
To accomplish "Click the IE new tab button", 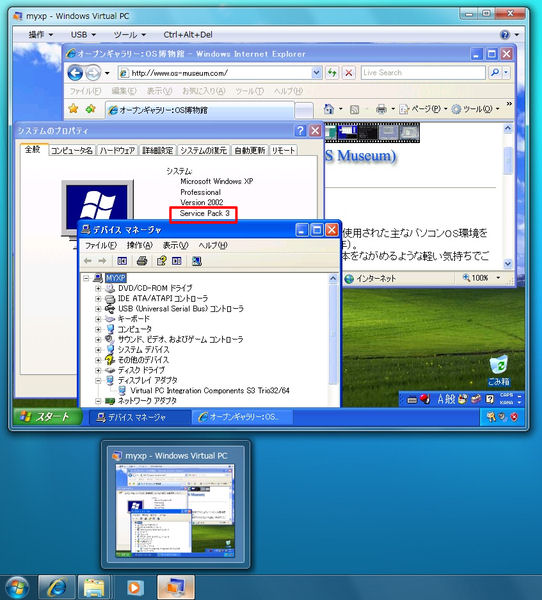I will coord(304,110).
